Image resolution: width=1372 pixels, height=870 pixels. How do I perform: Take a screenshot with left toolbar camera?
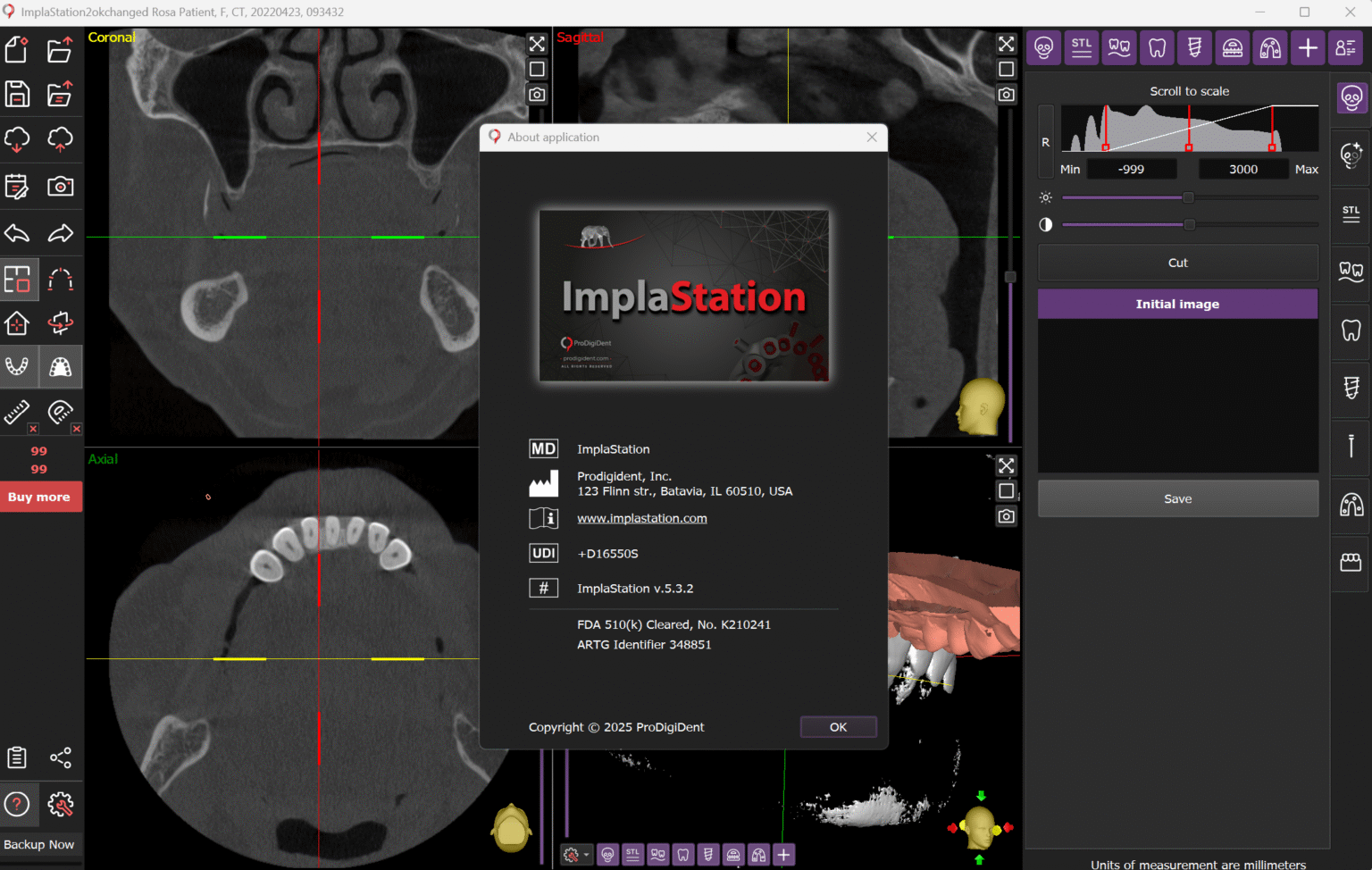pyautogui.click(x=60, y=186)
